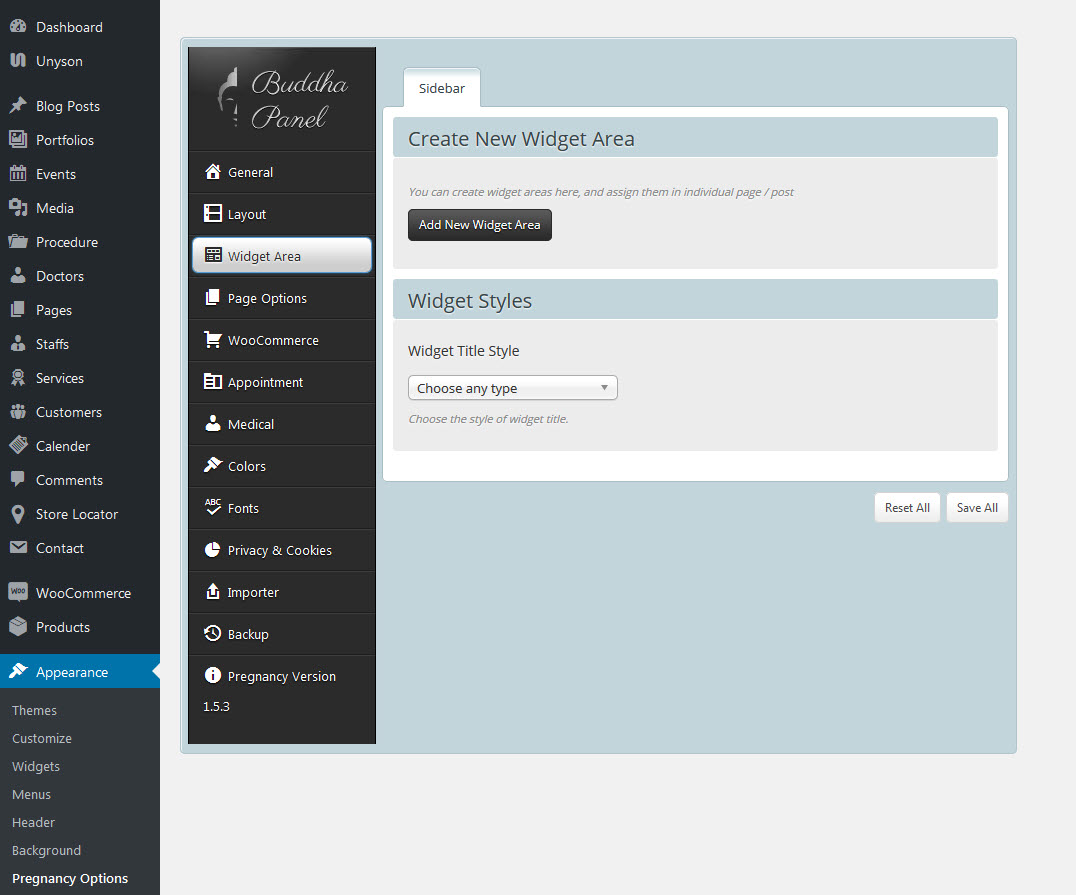This screenshot has height=895, width=1076.
Task: Click the Colors paintbrush icon
Action: tap(212, 466)
